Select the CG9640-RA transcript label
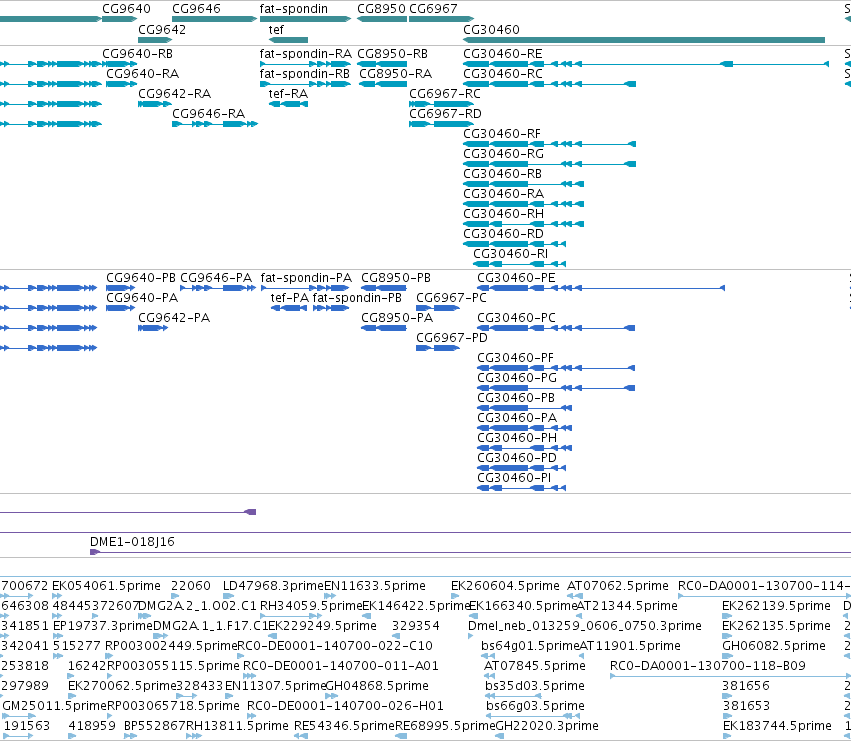851x741 pixels. 142,73
